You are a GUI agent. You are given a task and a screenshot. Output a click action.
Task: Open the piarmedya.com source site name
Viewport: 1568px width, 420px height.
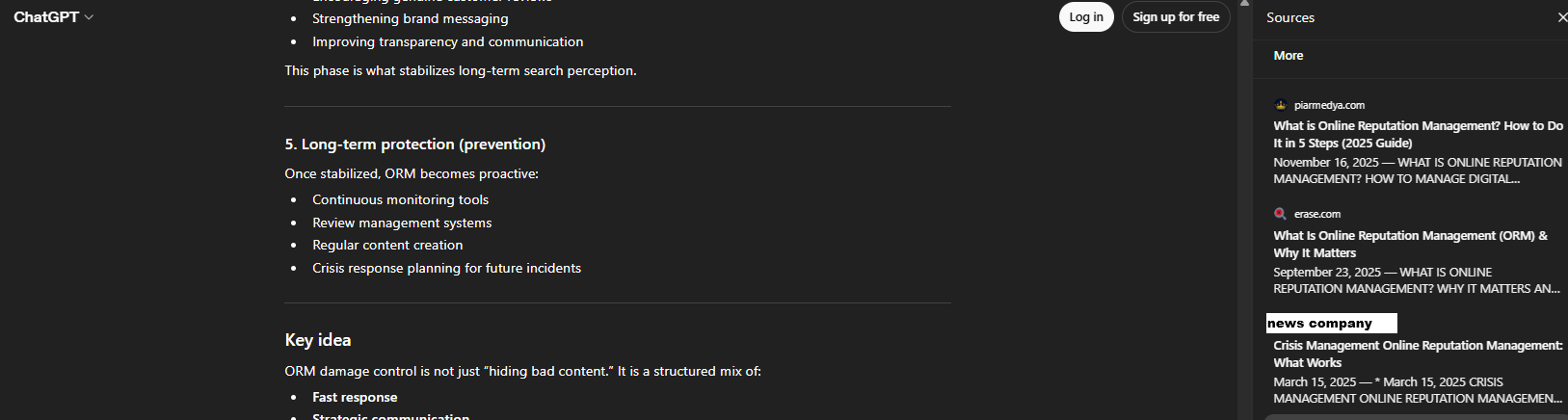(1329, 105)
